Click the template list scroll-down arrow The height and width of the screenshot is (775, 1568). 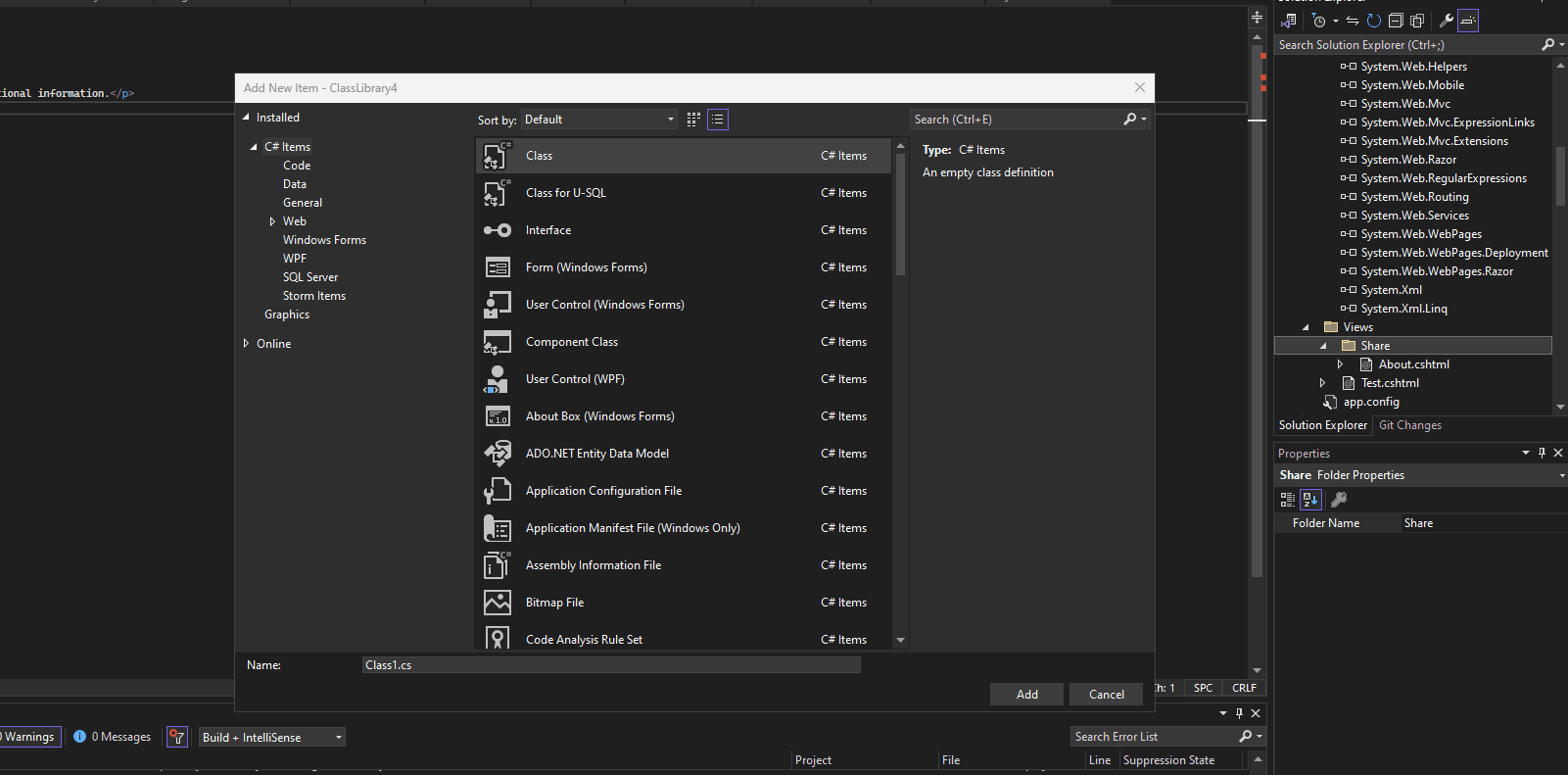(900, 641)
